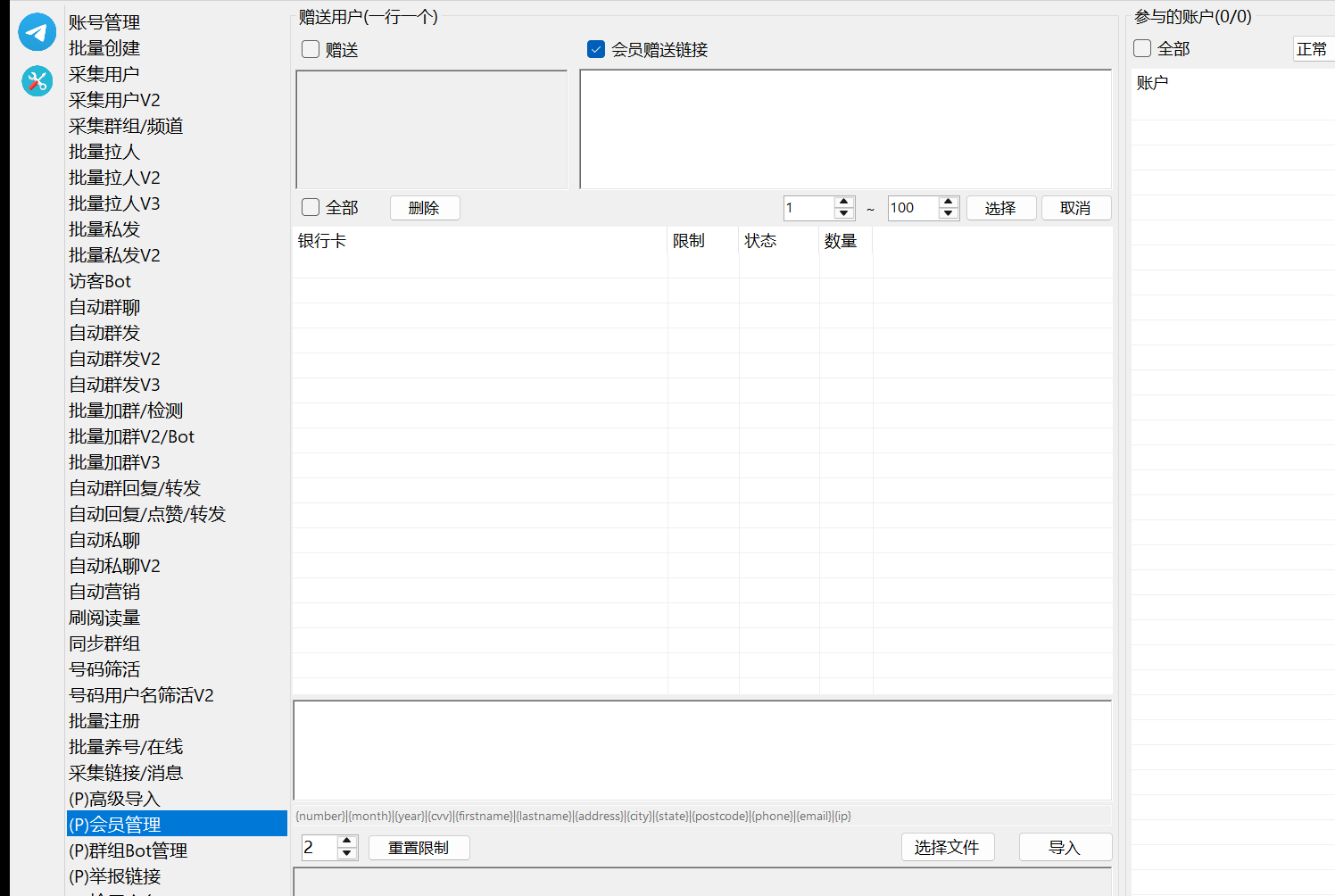
Task: Open 自动群回复/转发 page
Action: tap(135, 488)
